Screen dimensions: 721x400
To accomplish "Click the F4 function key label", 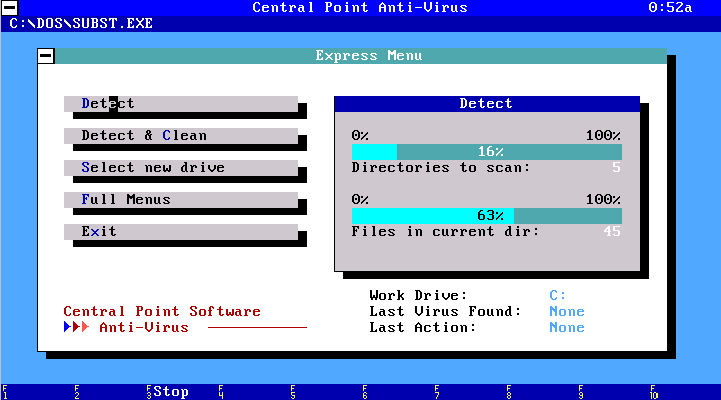I will [x=221, y=392].
